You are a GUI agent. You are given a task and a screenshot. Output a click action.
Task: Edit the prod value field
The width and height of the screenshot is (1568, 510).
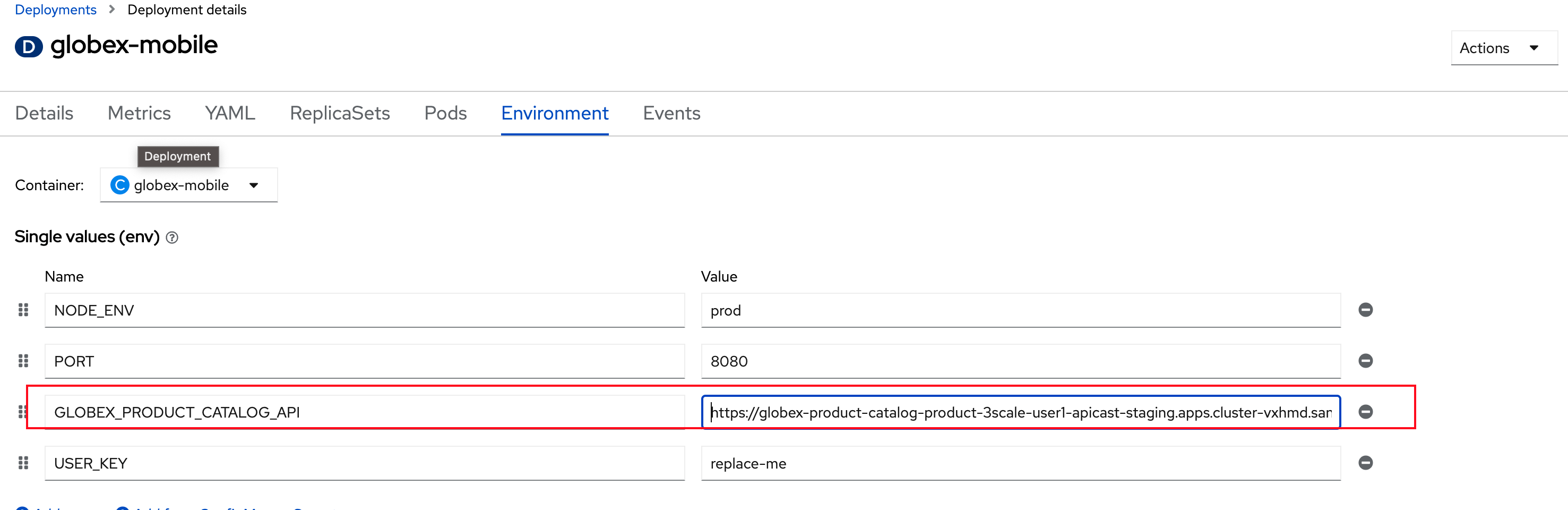[1021, 310]
